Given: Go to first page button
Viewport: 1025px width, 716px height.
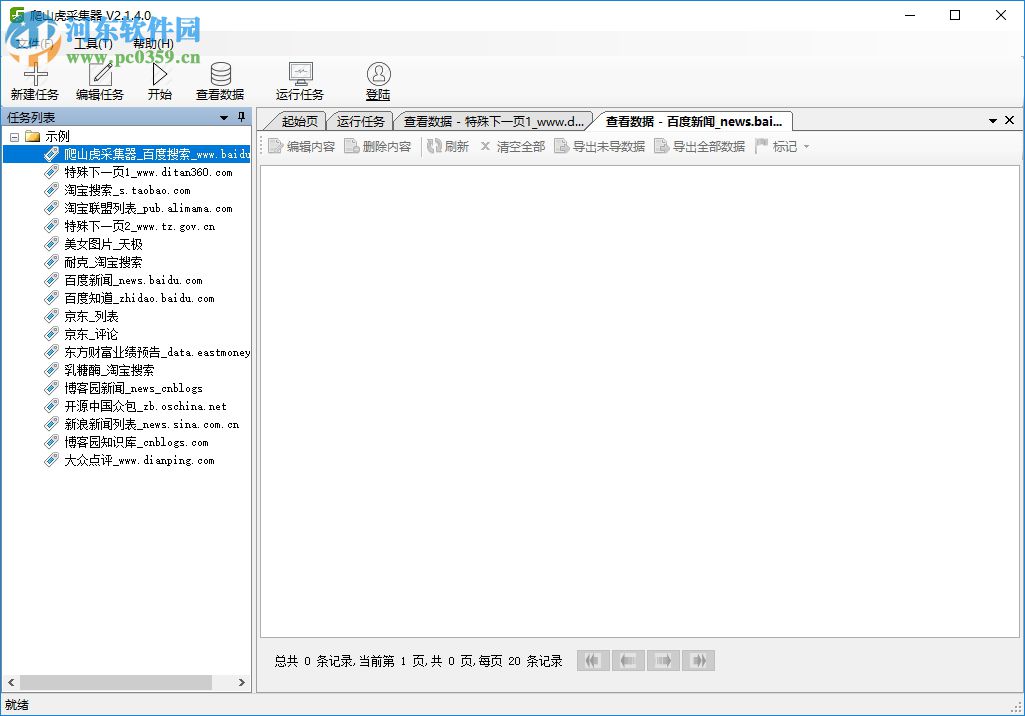Looking at the screenshot, I should pyautogui.click(x=593, y=660).
